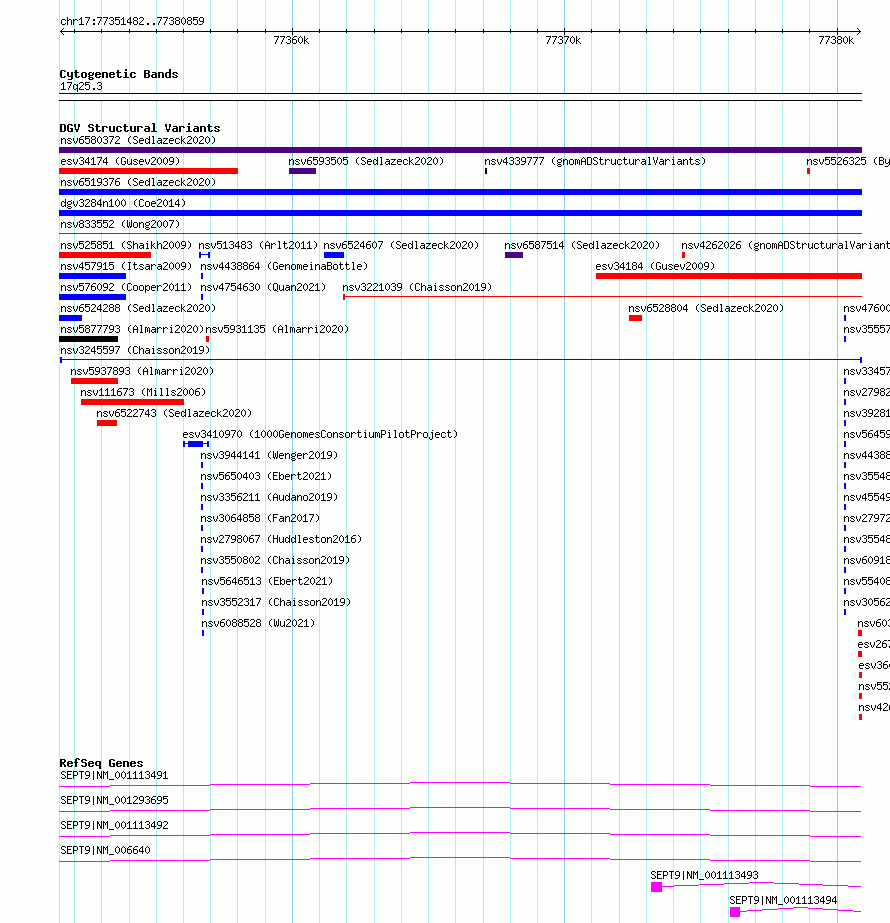Click the nsv111673 (Mills2006) label

pos(143,393)
